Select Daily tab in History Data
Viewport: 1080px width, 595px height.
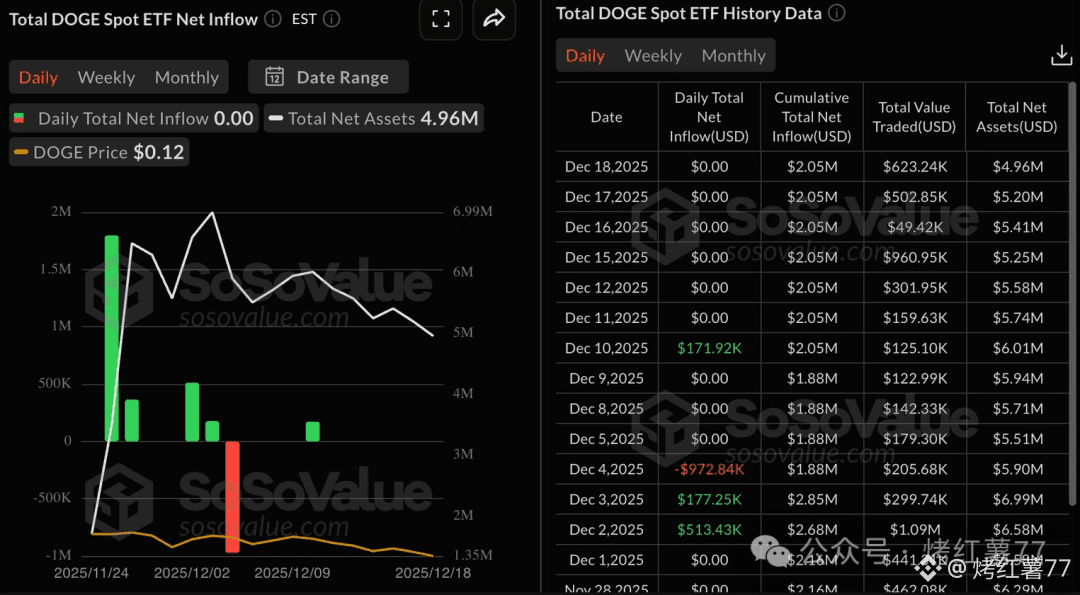tap(585, 56)
